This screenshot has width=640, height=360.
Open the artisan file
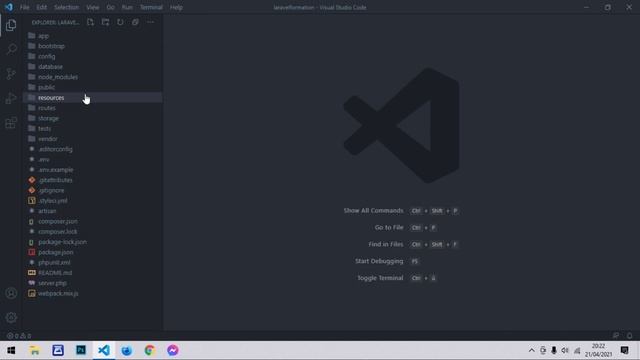93,211
